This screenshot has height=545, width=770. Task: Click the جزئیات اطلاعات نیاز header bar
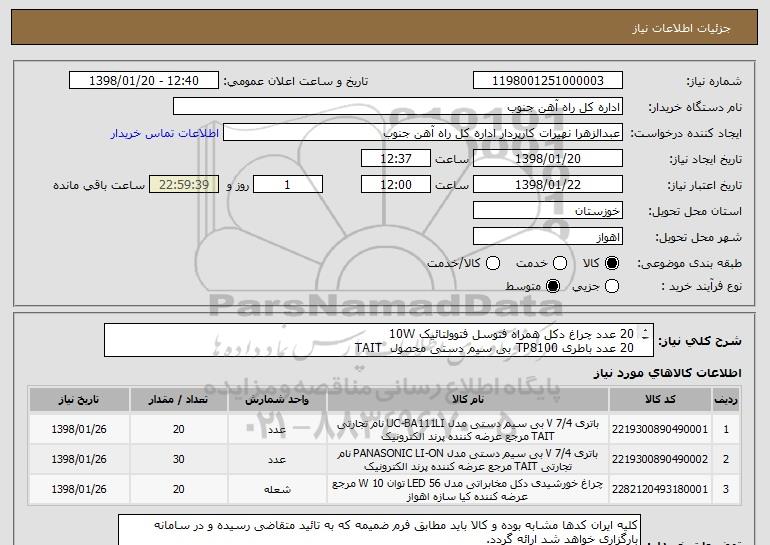coord(385,28)
